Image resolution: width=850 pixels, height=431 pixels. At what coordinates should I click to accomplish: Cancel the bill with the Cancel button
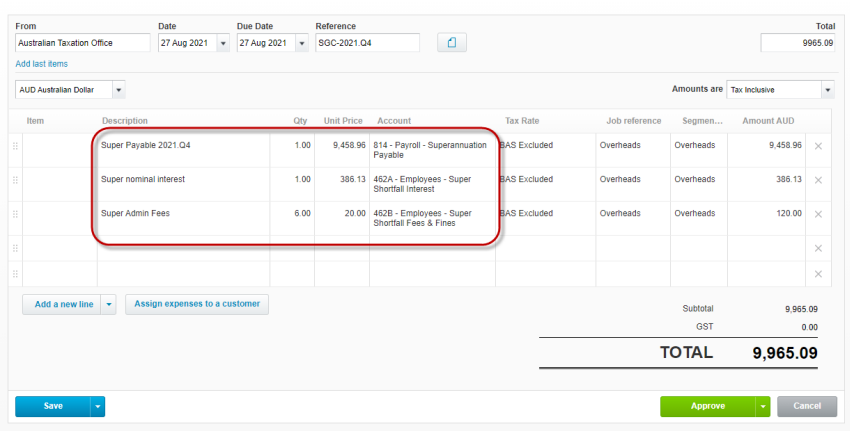pyautogui.click(x=807, y=406)
